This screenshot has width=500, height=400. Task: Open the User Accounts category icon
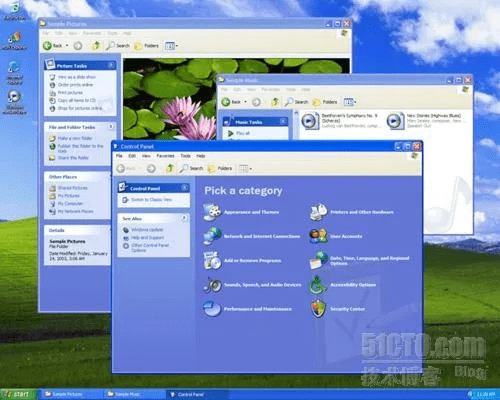(318, 236)
